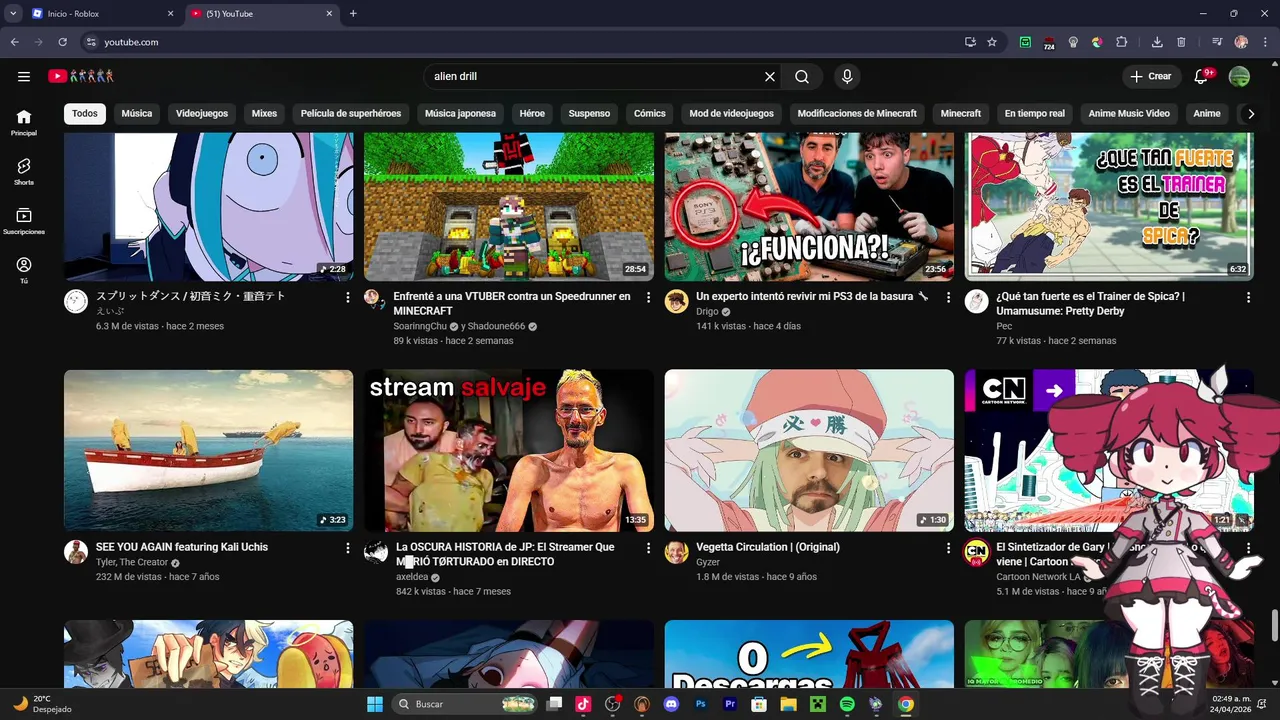
Task: Clear the search box with the X
Action: (x=770, y=76)
